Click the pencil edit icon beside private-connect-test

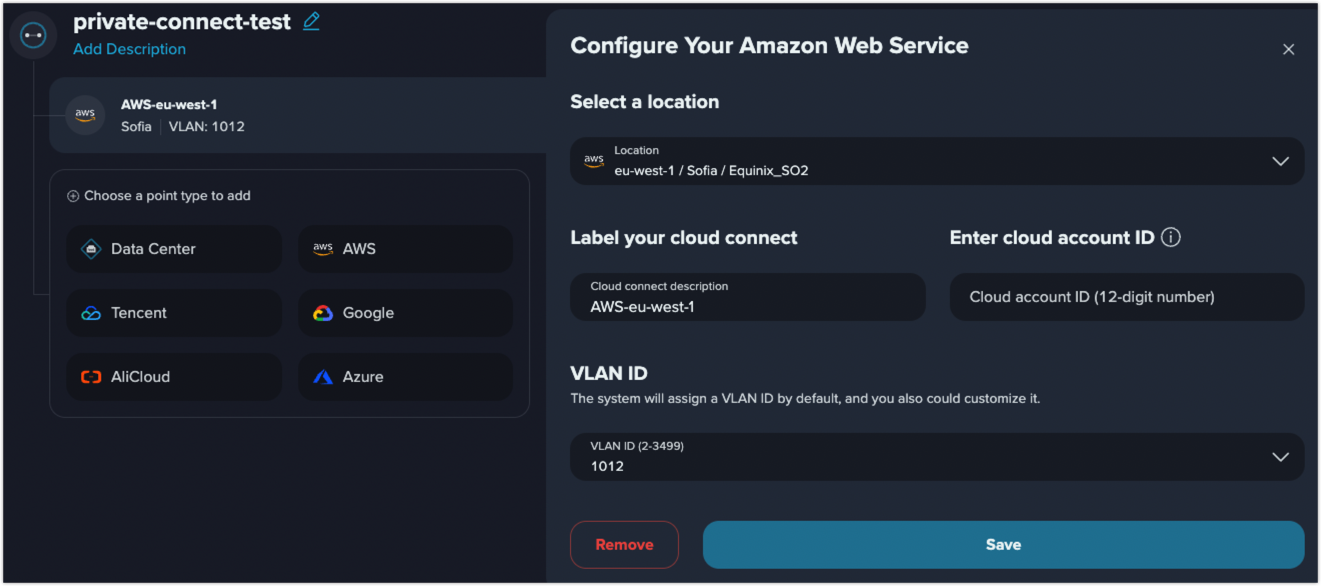point(311,21)
